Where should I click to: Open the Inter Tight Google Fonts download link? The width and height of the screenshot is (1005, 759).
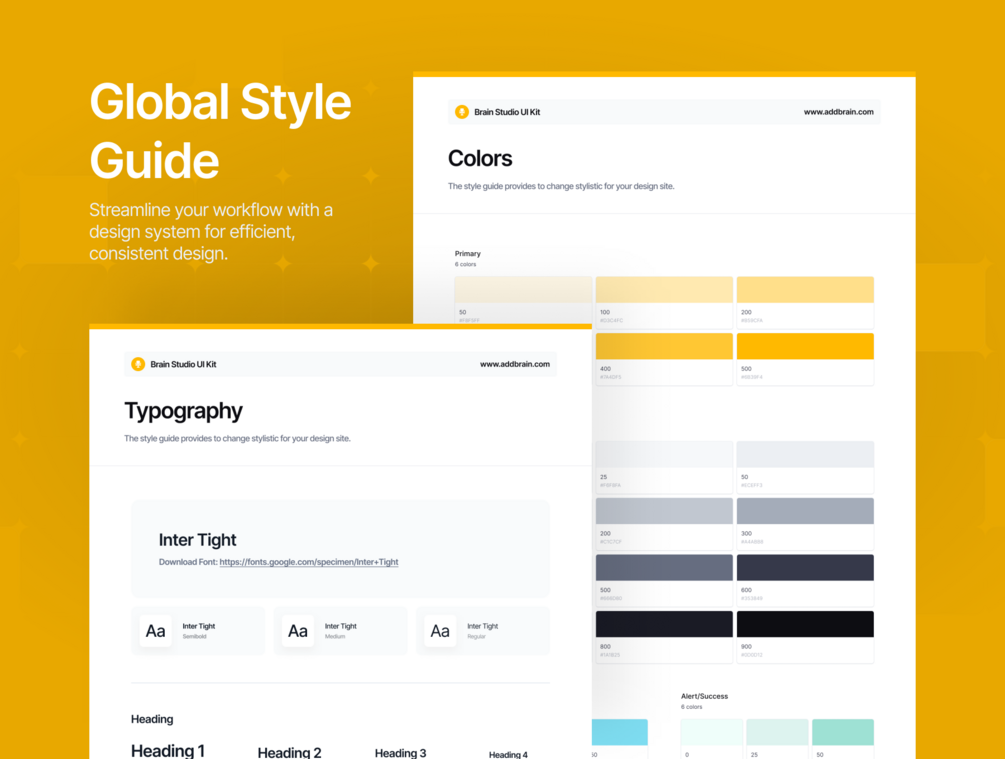309,562
